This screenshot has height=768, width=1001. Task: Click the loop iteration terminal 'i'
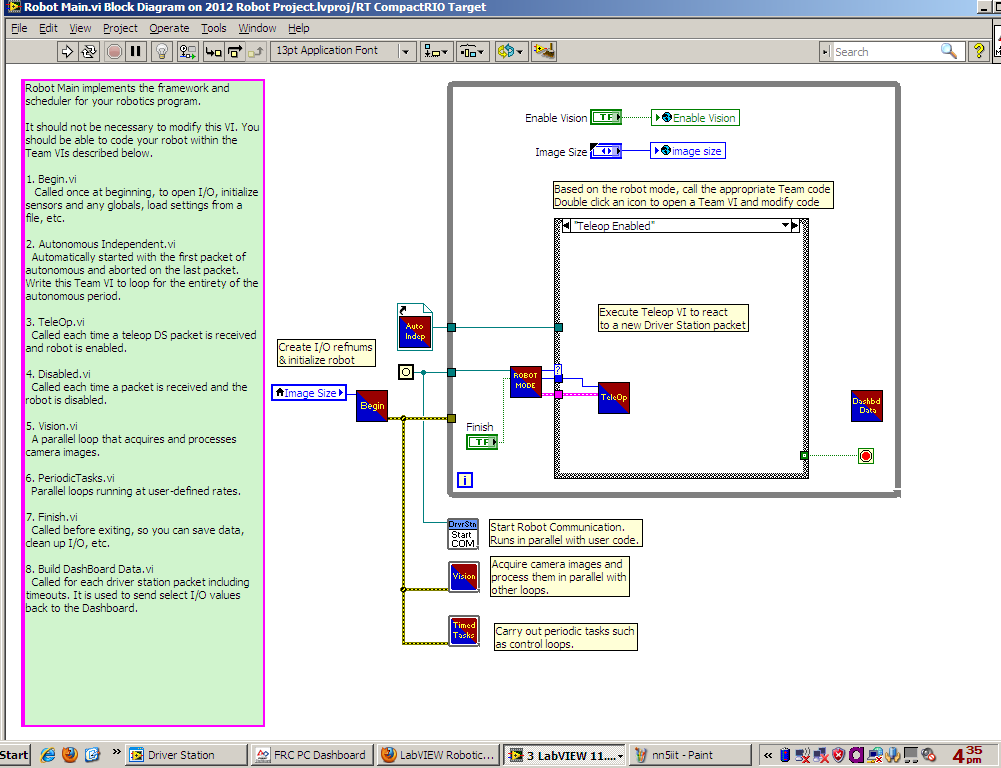click(x=465, y=480)
